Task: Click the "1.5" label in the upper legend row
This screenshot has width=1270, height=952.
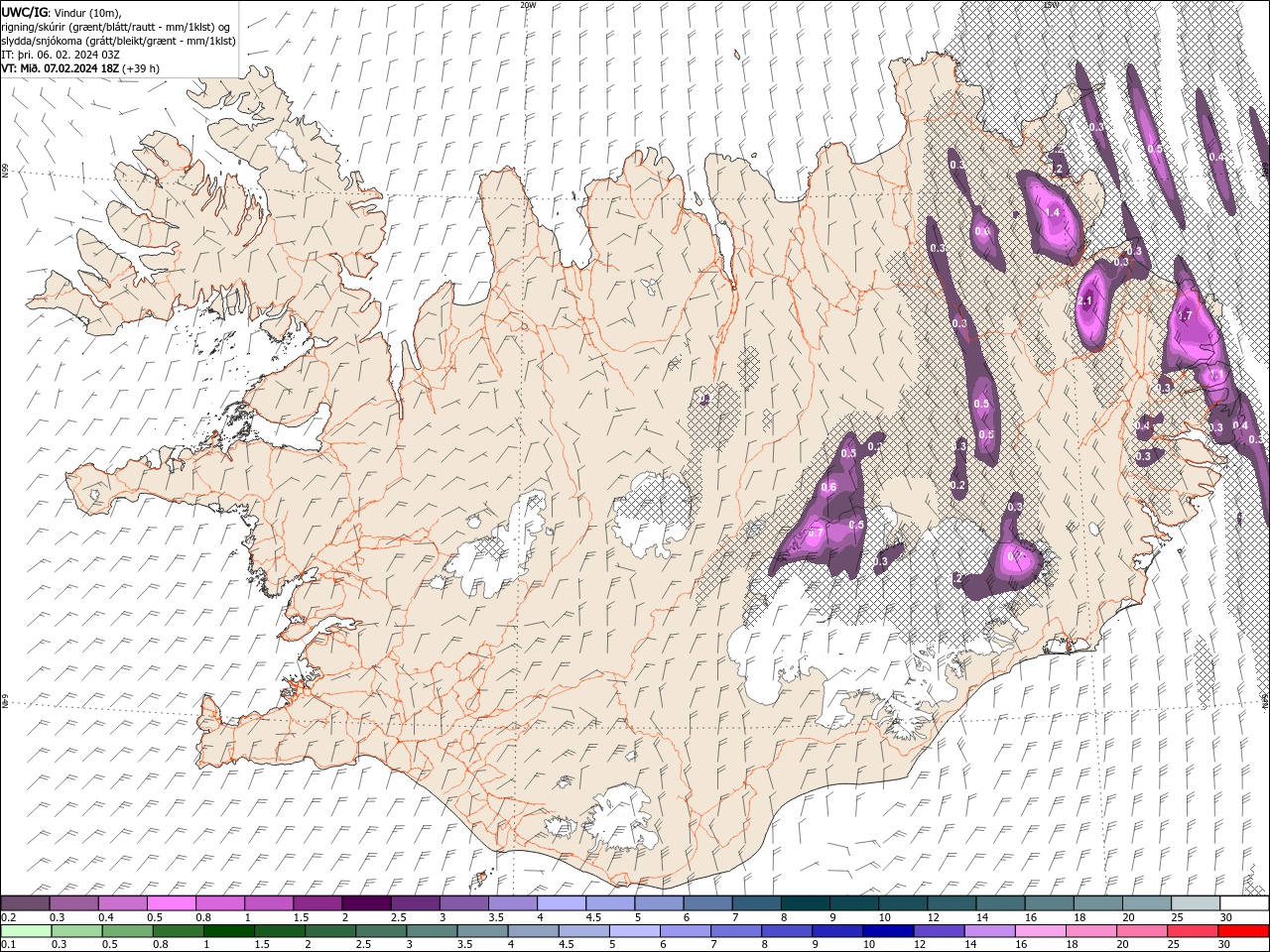Action: (300, 917)
